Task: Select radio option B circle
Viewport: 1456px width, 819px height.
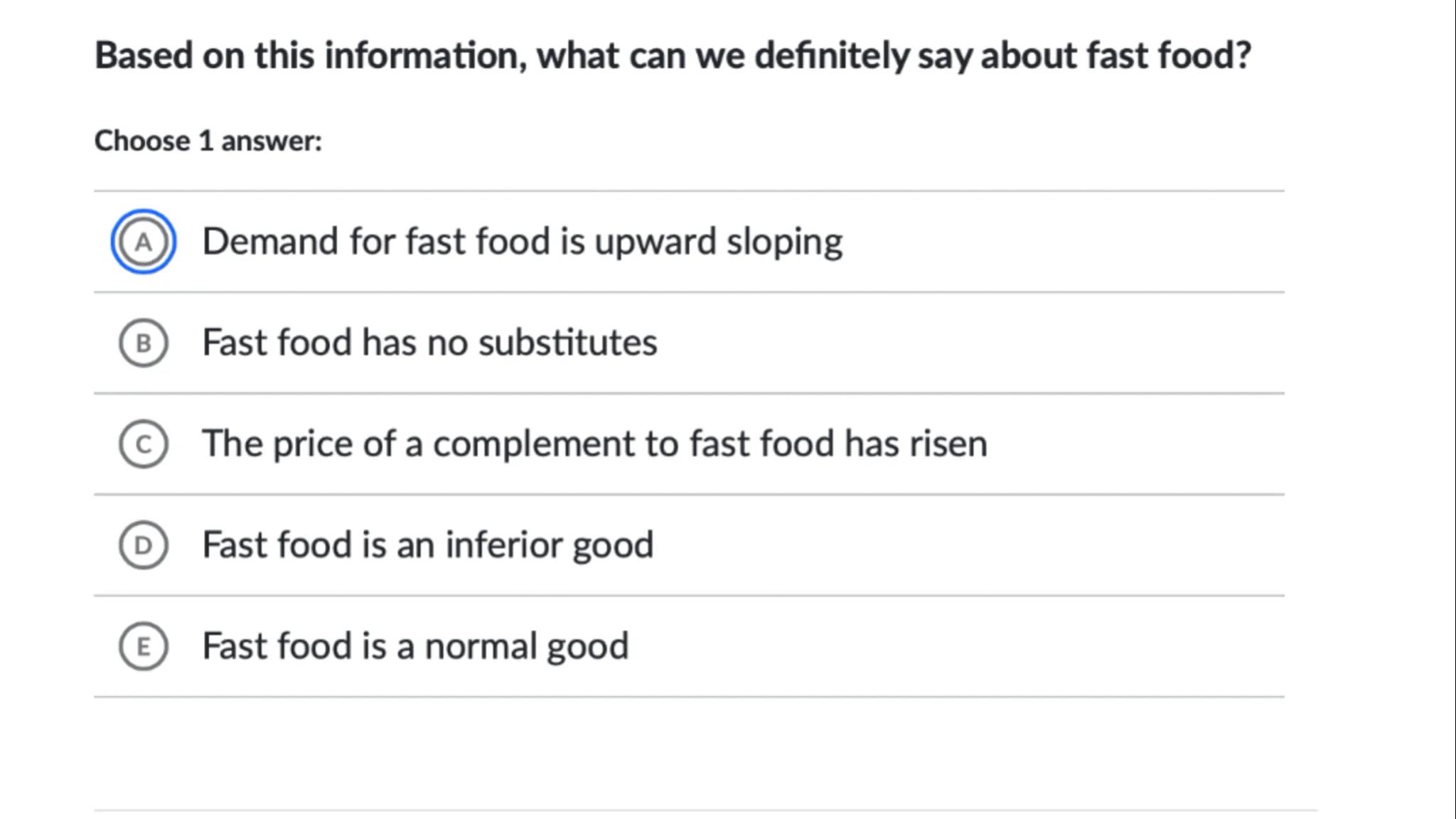Action: tap(143, 343)
